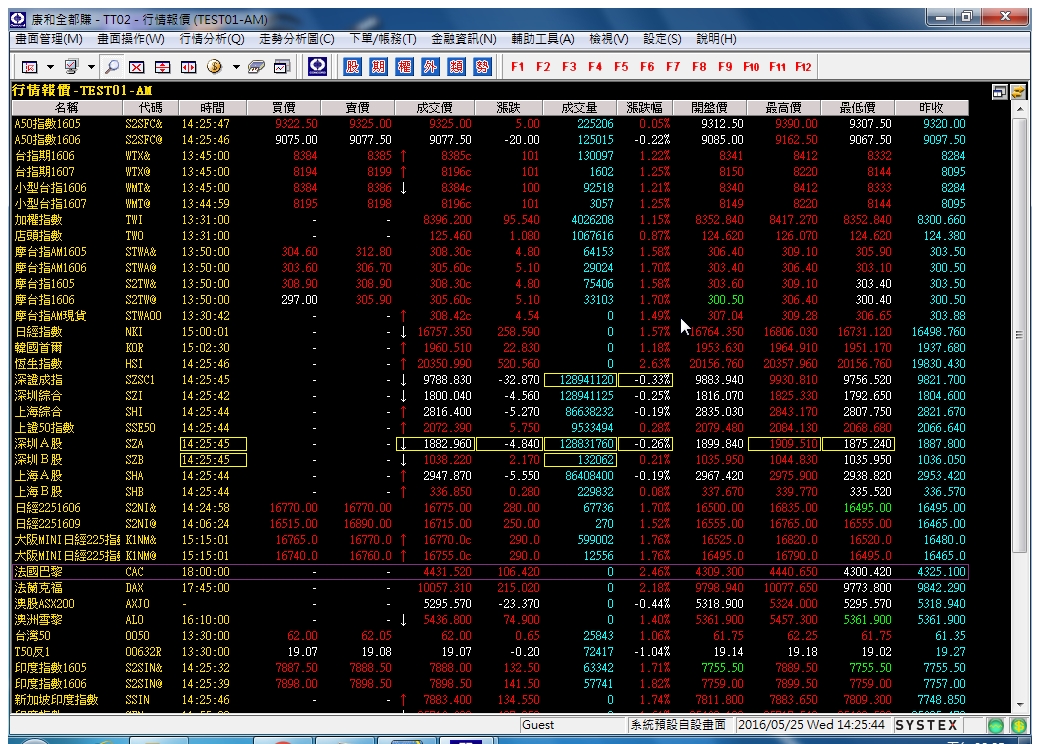The image size is (1040, 744).
Task: Click the green wave status icon
Action: coord(996,725)
